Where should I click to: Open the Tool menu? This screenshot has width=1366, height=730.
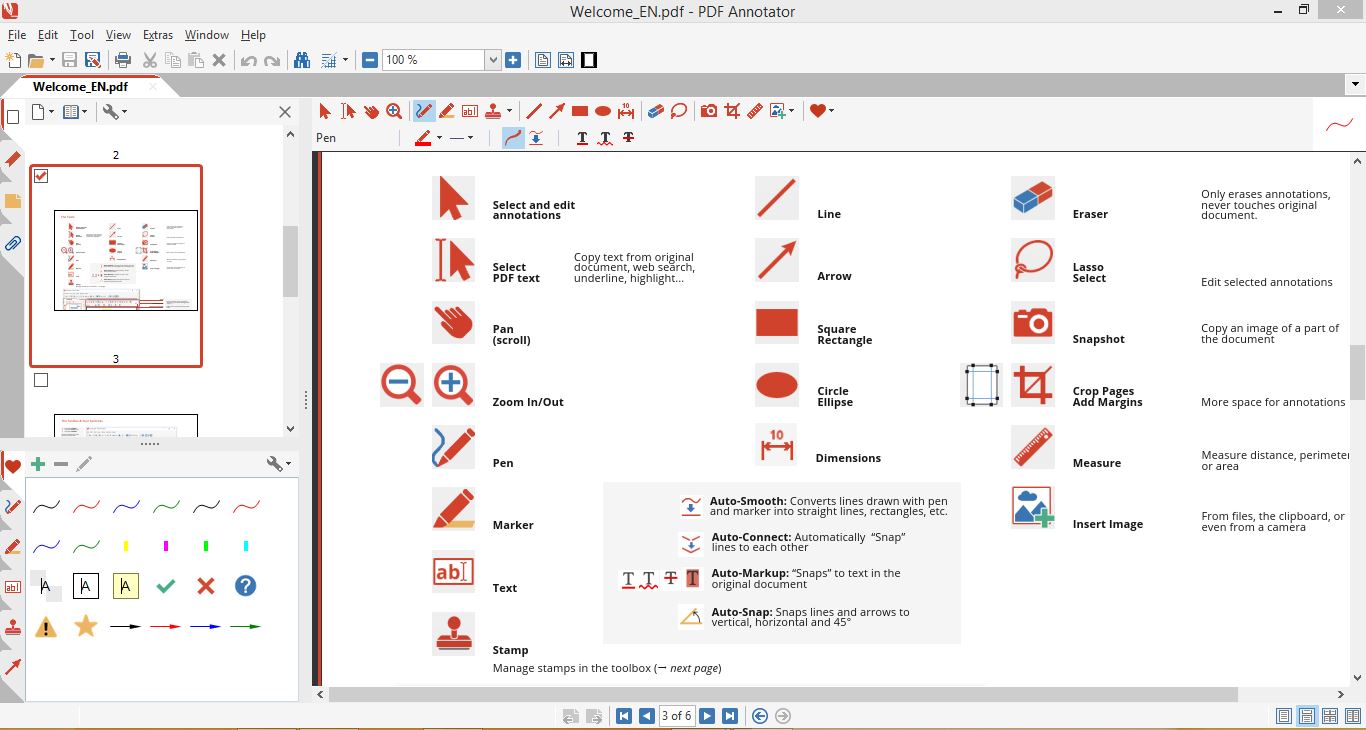coord(82,35)
